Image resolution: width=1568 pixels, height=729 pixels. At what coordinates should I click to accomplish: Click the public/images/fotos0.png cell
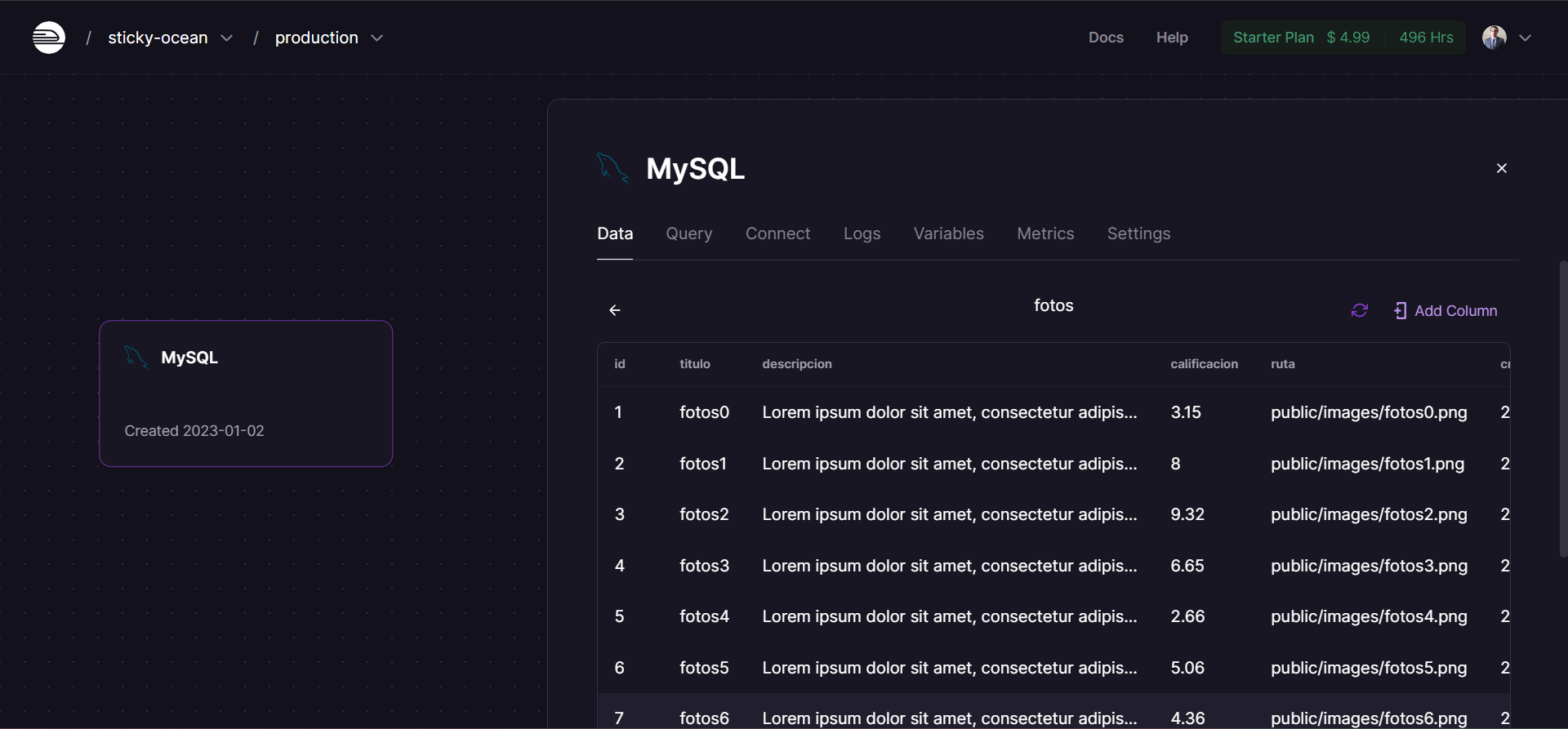[1369, 412]
